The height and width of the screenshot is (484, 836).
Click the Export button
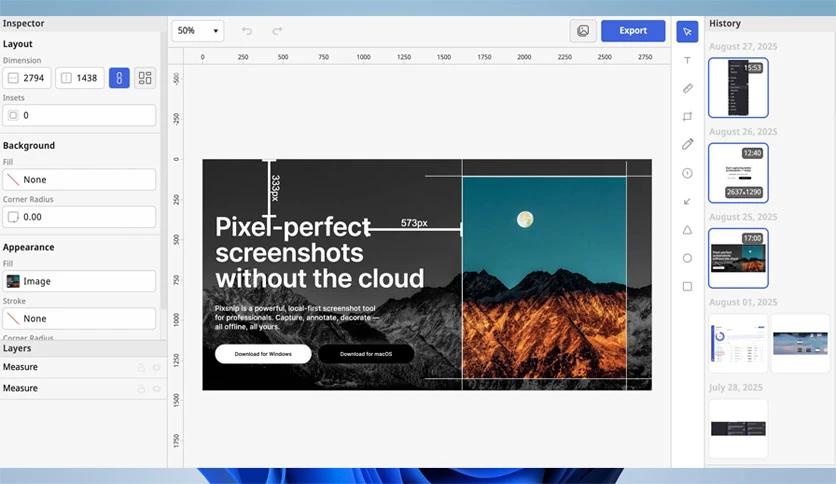click(633, 31)
